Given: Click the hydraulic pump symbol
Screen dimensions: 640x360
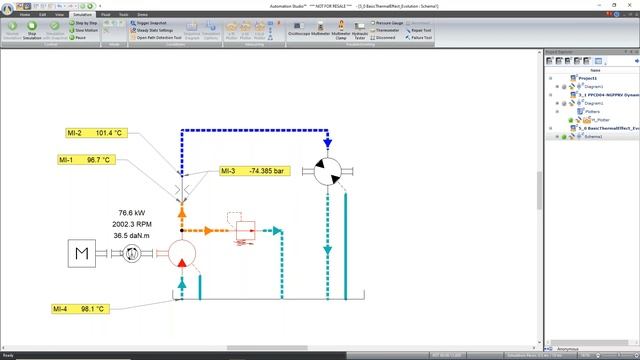Looking at the screenshot, I should point(182,253).
